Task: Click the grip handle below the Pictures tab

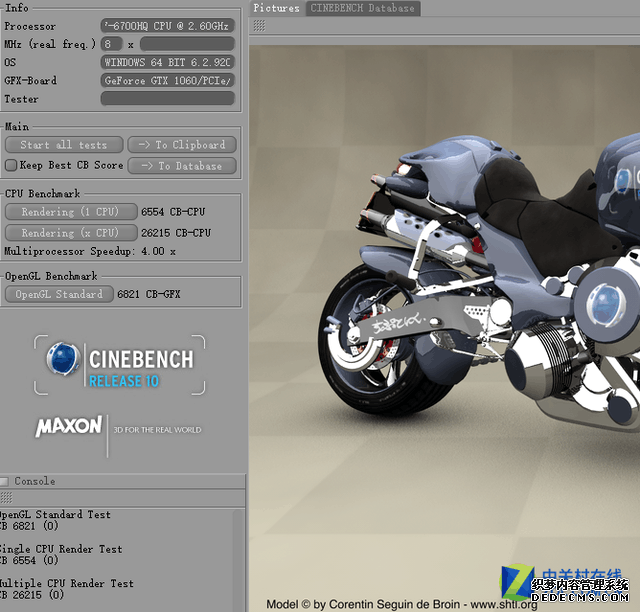Action: (x=259, y=26)
